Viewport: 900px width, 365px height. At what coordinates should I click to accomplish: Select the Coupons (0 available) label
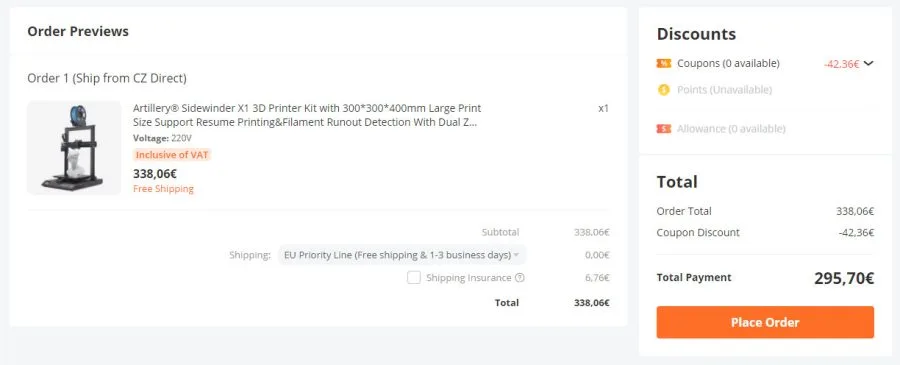click(x=728, y=64)
